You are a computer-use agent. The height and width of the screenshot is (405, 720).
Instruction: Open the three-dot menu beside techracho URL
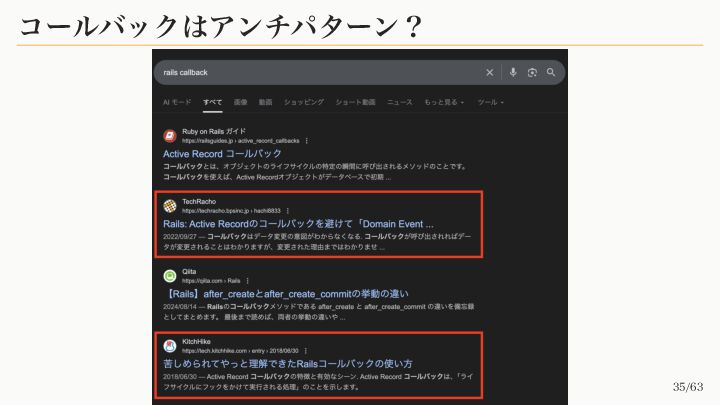[288, 211]
